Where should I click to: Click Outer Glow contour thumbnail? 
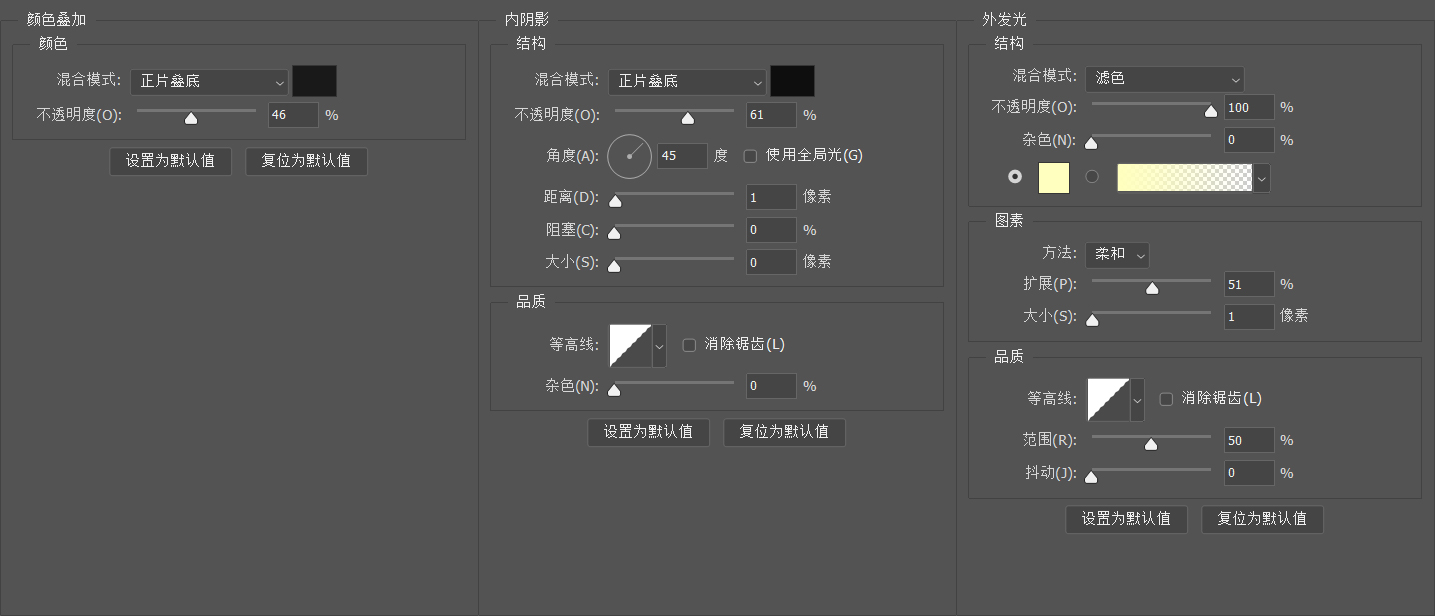pyautogui.click(x=1108, y=399)
